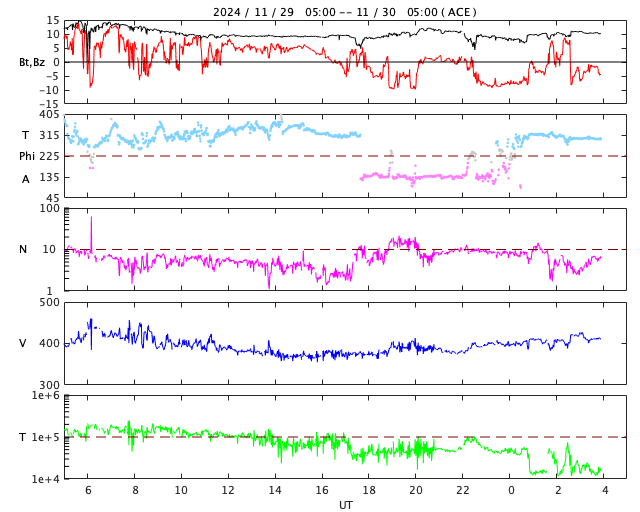Viewport: 640px width, 512px height.
Task: Click the '12' hour label on the UT axis
Action: click(x=228, y=490)
